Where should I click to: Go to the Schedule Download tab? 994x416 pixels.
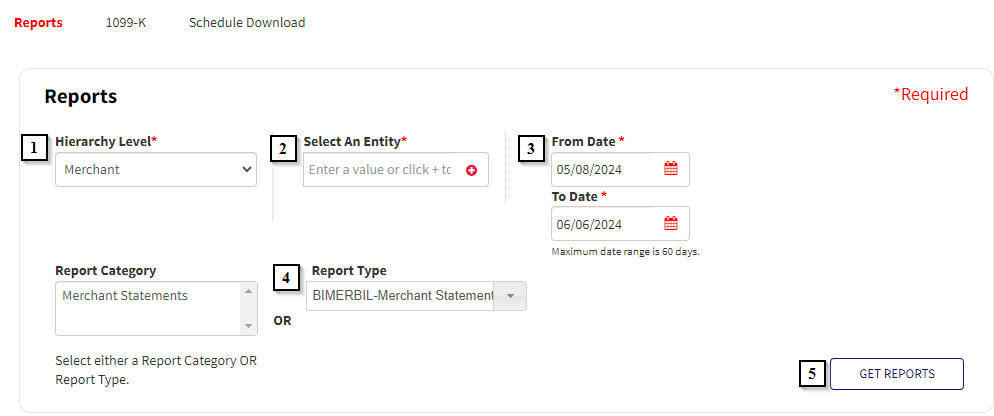(247, 23)
